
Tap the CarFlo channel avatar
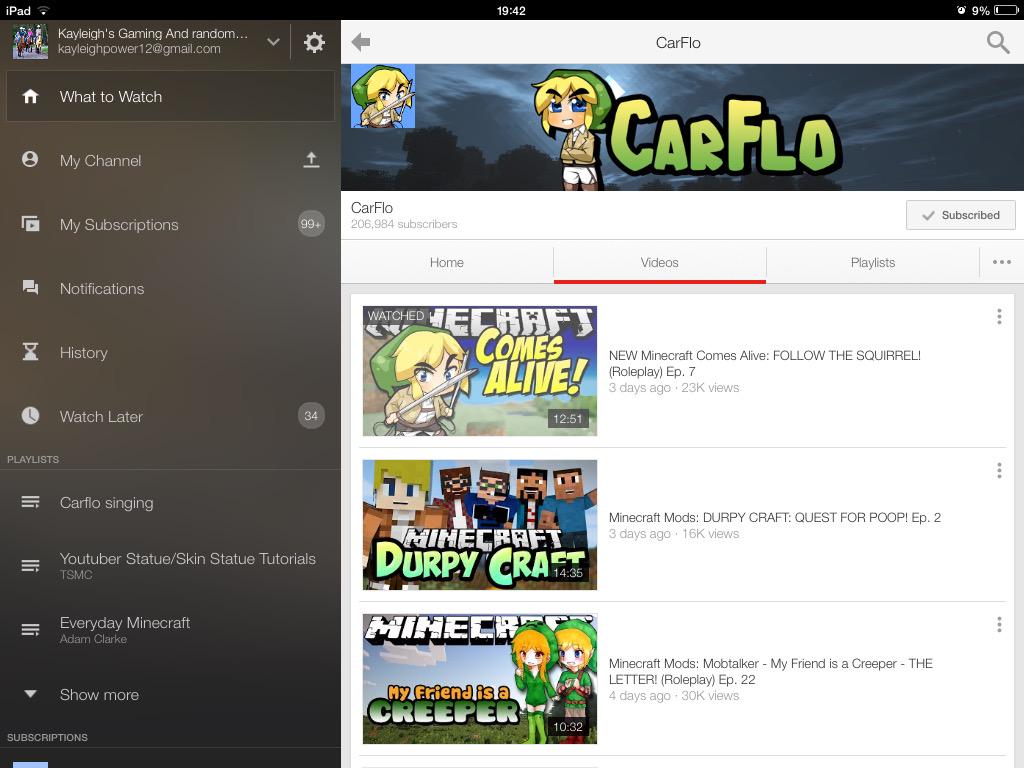coord(383,96)
